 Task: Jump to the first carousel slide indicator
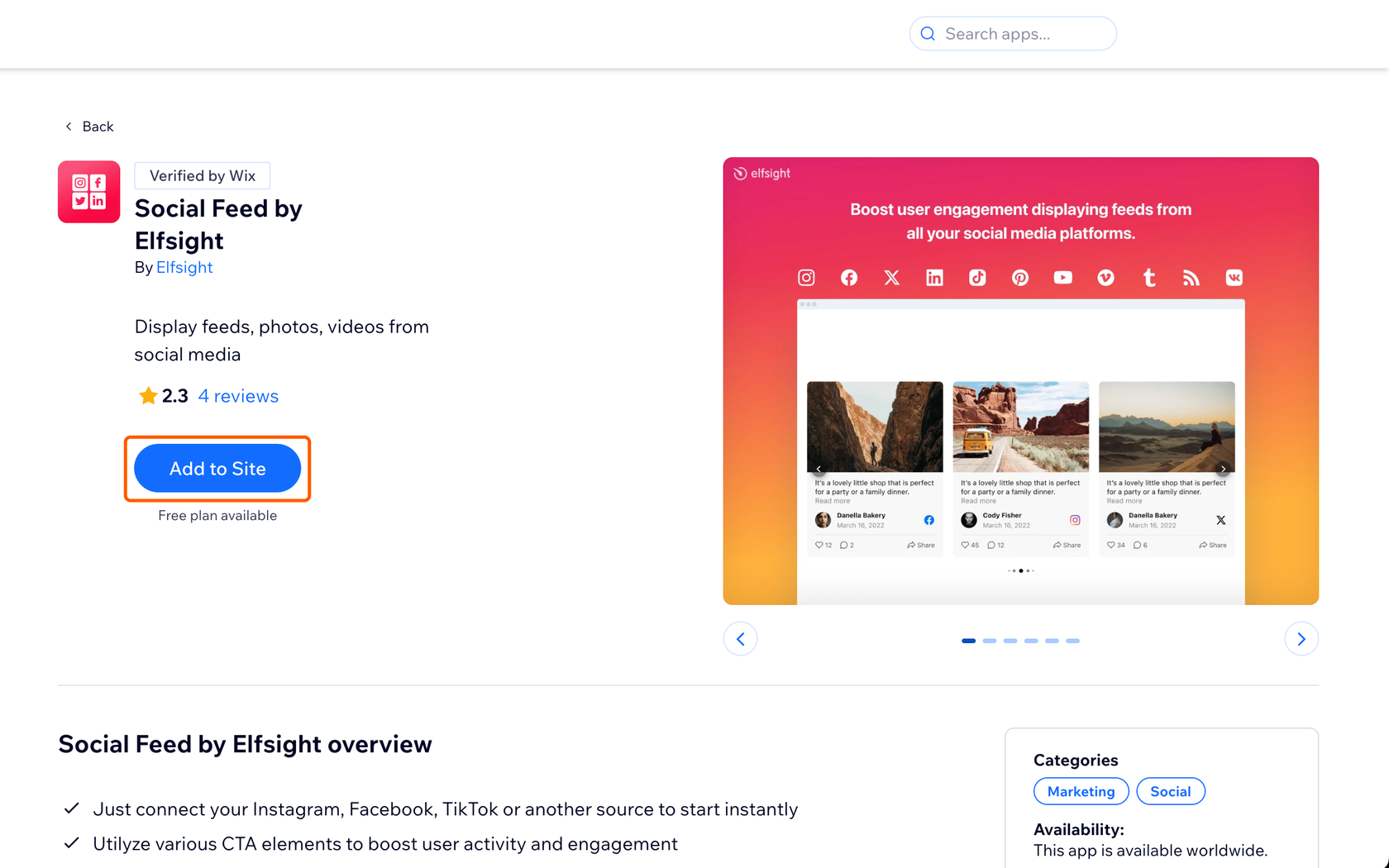968,641
